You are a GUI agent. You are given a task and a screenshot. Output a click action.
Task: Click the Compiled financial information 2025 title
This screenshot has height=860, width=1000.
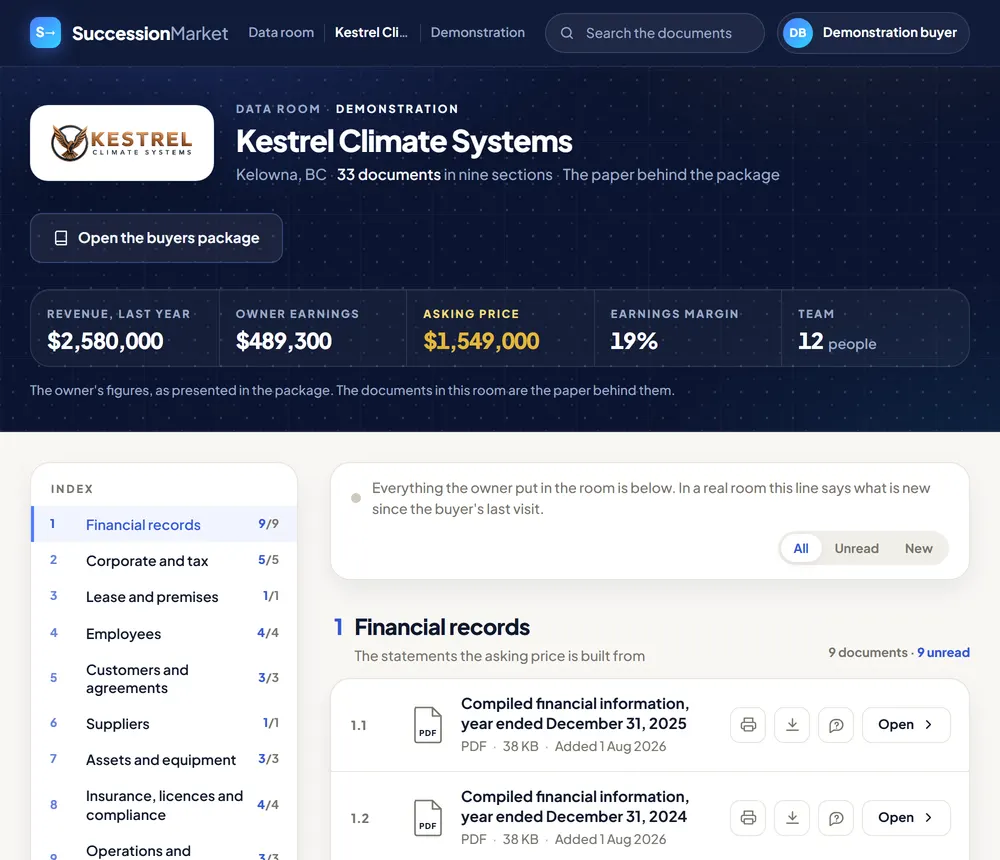point(575,713)
